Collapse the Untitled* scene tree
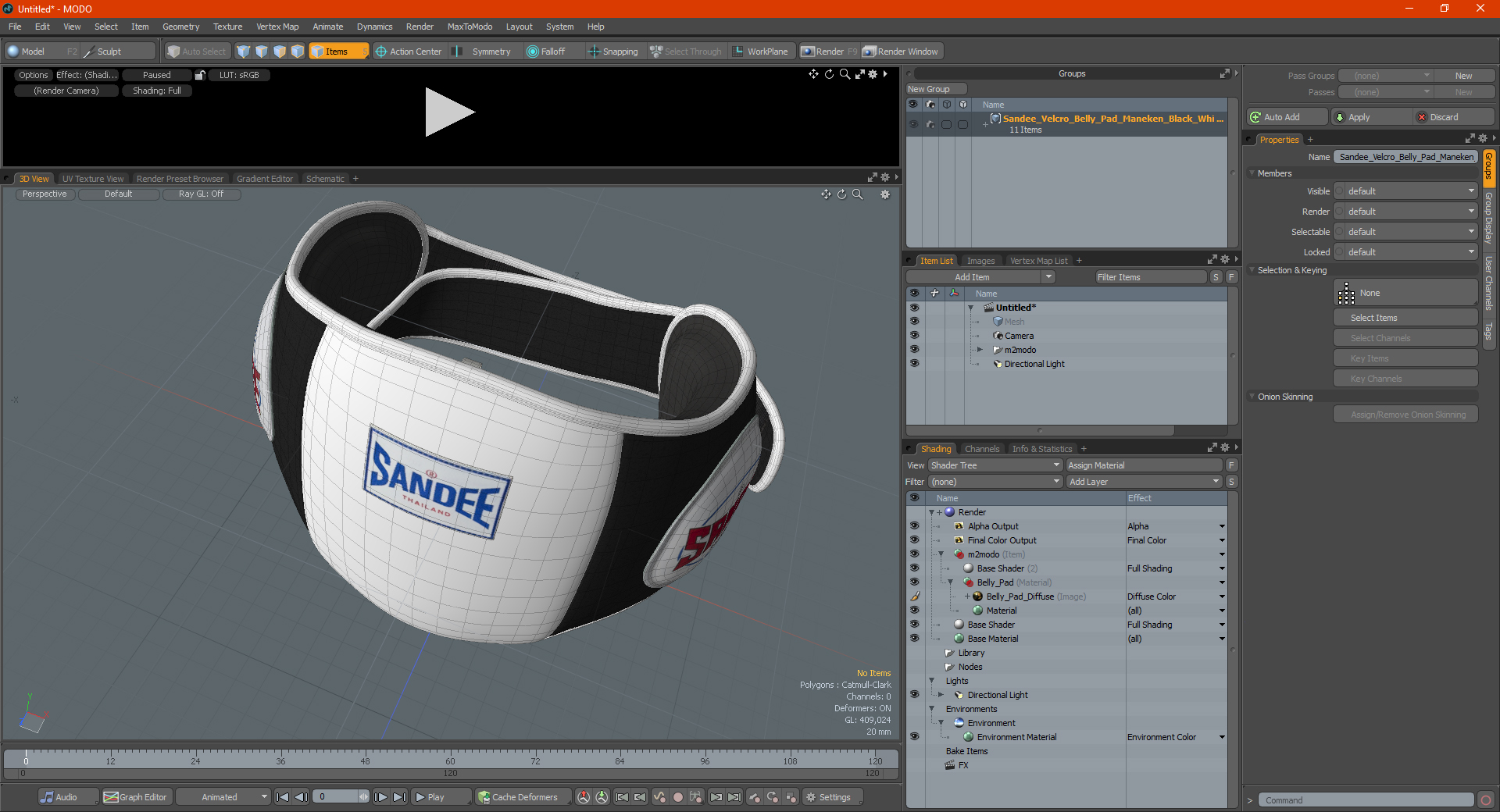 pyautogui.click(x=971, y=308)
